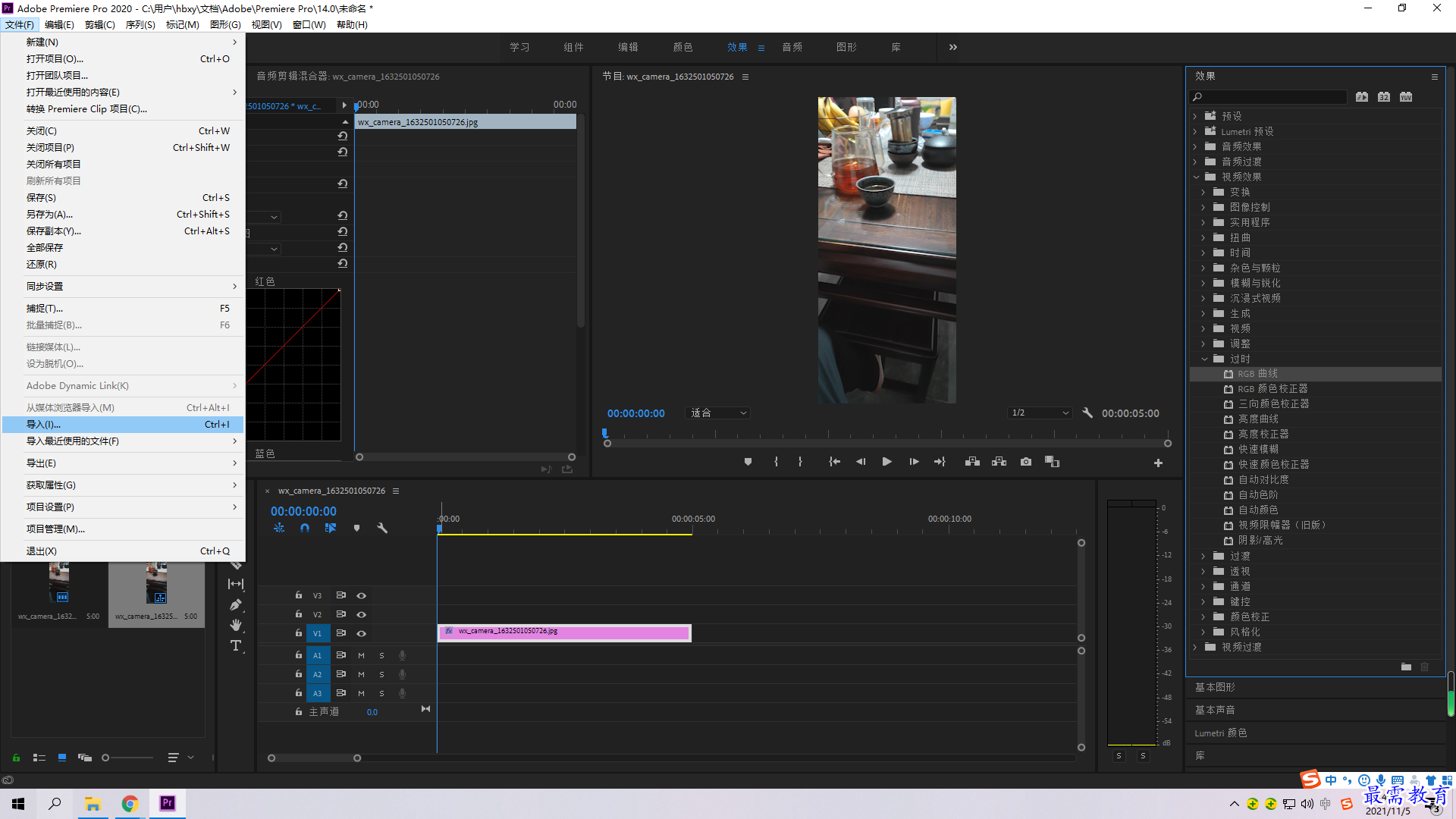
Task: Switch project panel to list view
Action: [x=39, y=758]
